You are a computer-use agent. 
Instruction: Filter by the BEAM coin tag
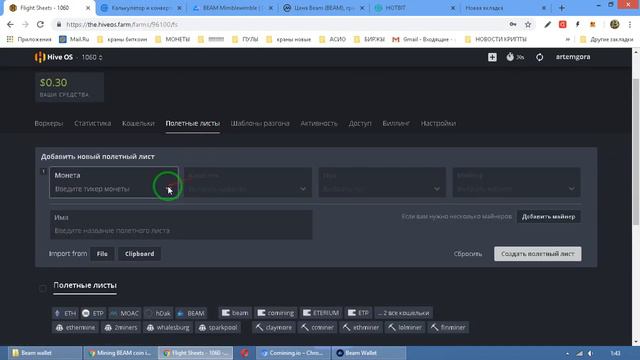pyautogui.click(x=191, y=313)
